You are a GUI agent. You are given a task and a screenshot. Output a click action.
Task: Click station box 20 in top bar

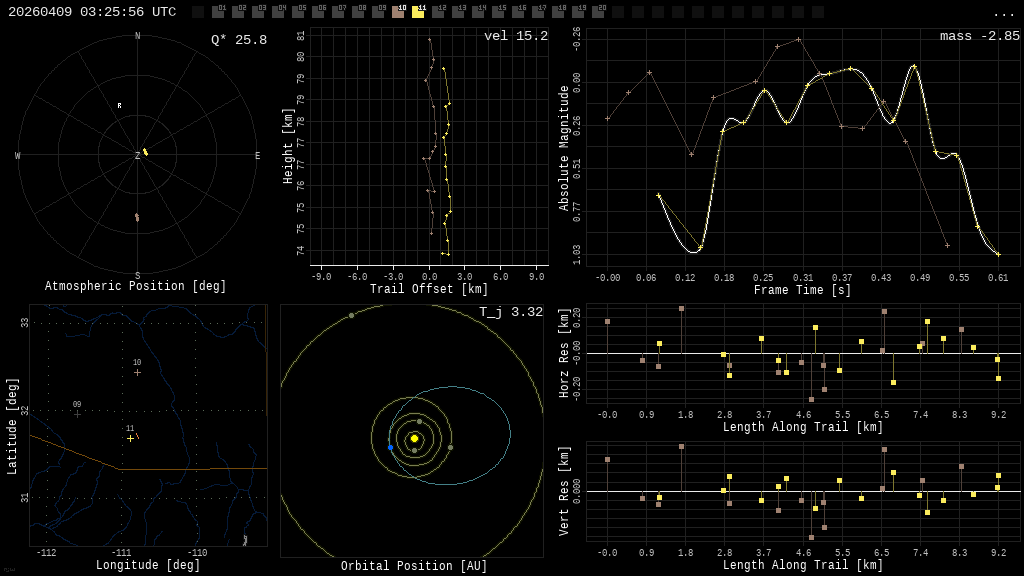pos(598,12)
